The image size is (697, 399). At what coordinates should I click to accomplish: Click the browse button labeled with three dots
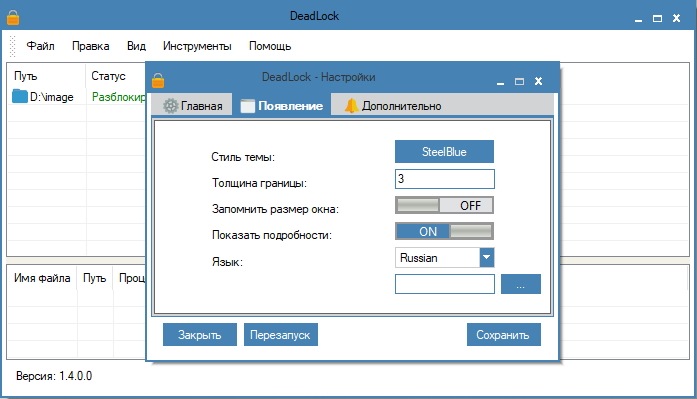[521, 284]
